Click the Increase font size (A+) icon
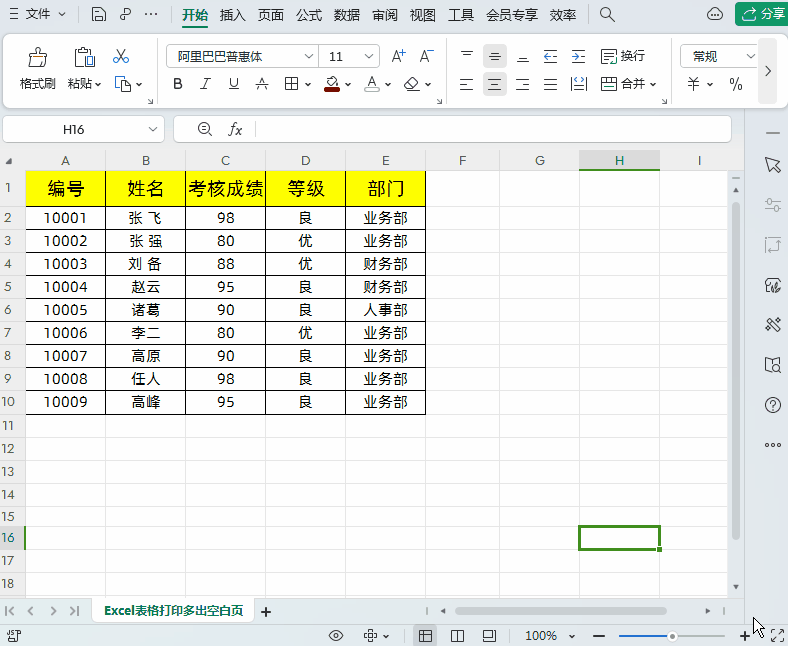788x646 pixels. (399, 56)
